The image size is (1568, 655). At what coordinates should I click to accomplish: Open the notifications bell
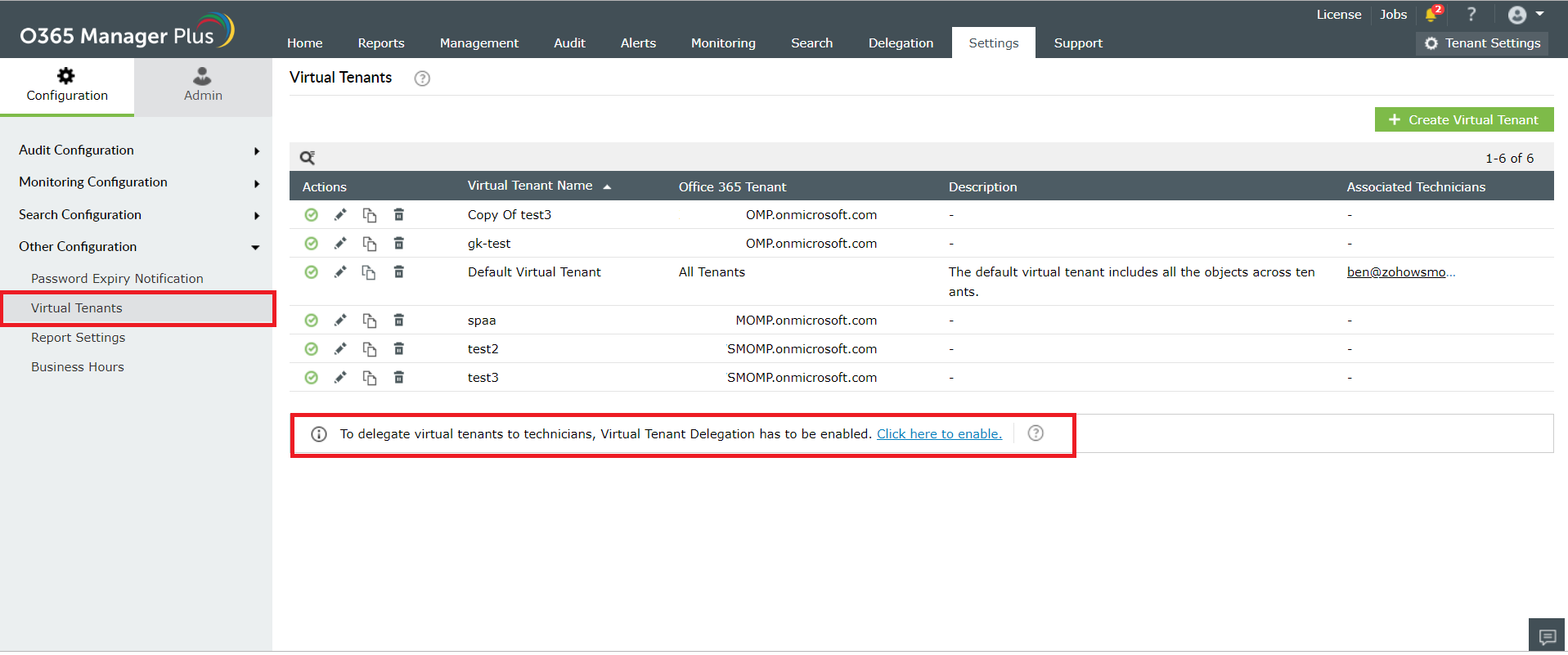pyautogui.click(x=1432, y=15)
